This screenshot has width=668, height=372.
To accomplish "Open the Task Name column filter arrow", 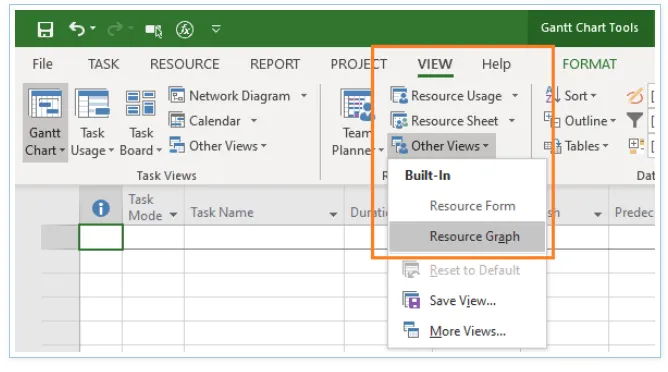I will click(x=333, y=214).
